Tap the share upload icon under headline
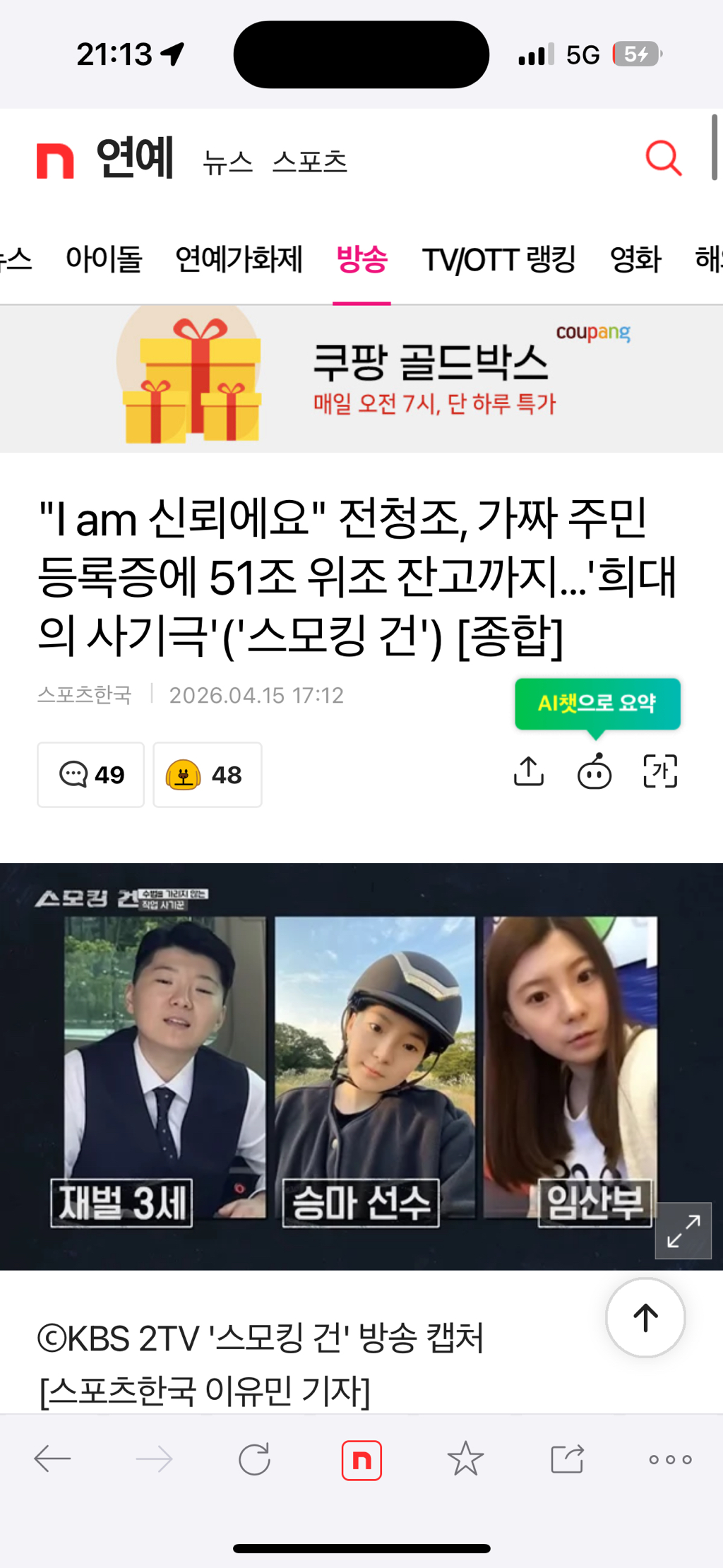 pos(529,771)
